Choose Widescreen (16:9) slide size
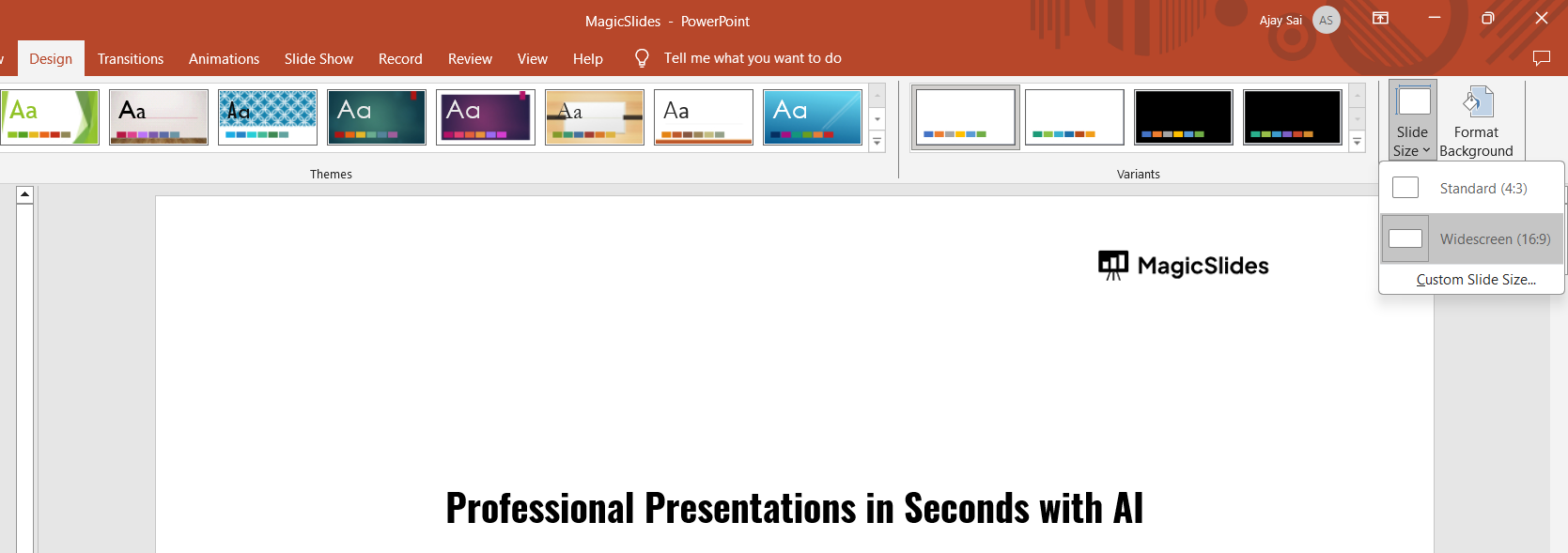This screenshot has width=1568, height=553. click(x=1471, y=239)
